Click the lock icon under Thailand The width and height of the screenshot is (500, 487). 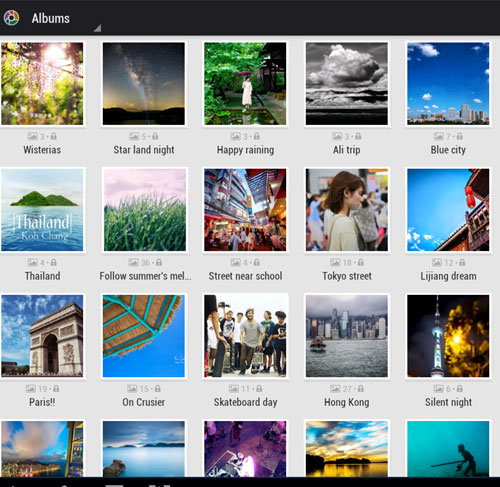tap(53, 262)
